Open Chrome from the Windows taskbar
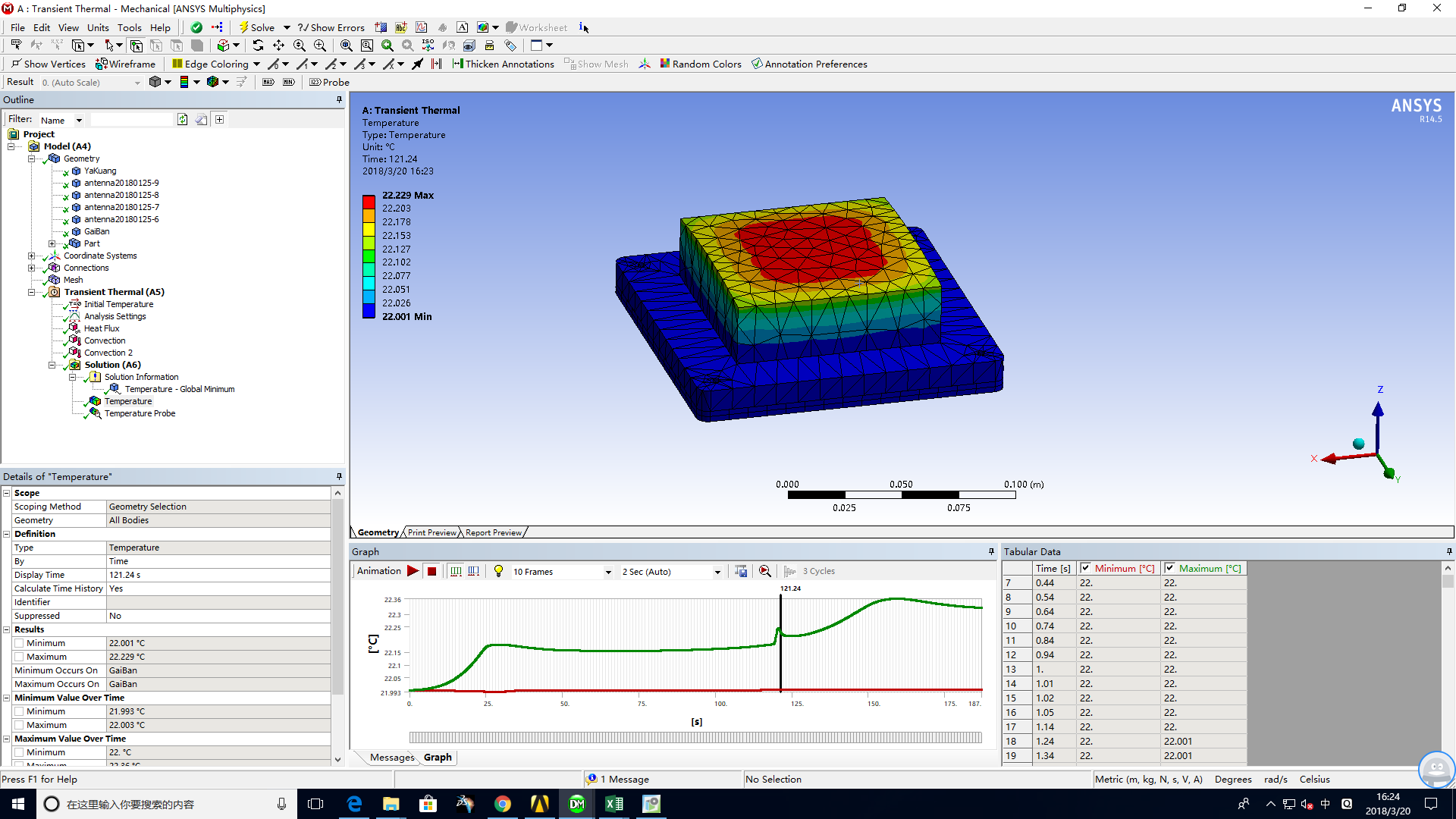The height and width of the screenshot is (819, 1456). point(503,804)
